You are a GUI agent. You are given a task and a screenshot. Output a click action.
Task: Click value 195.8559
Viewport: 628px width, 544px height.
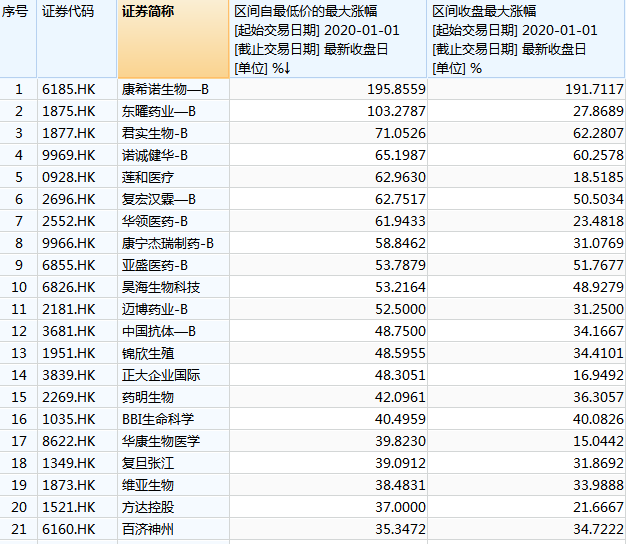(397, 89)
